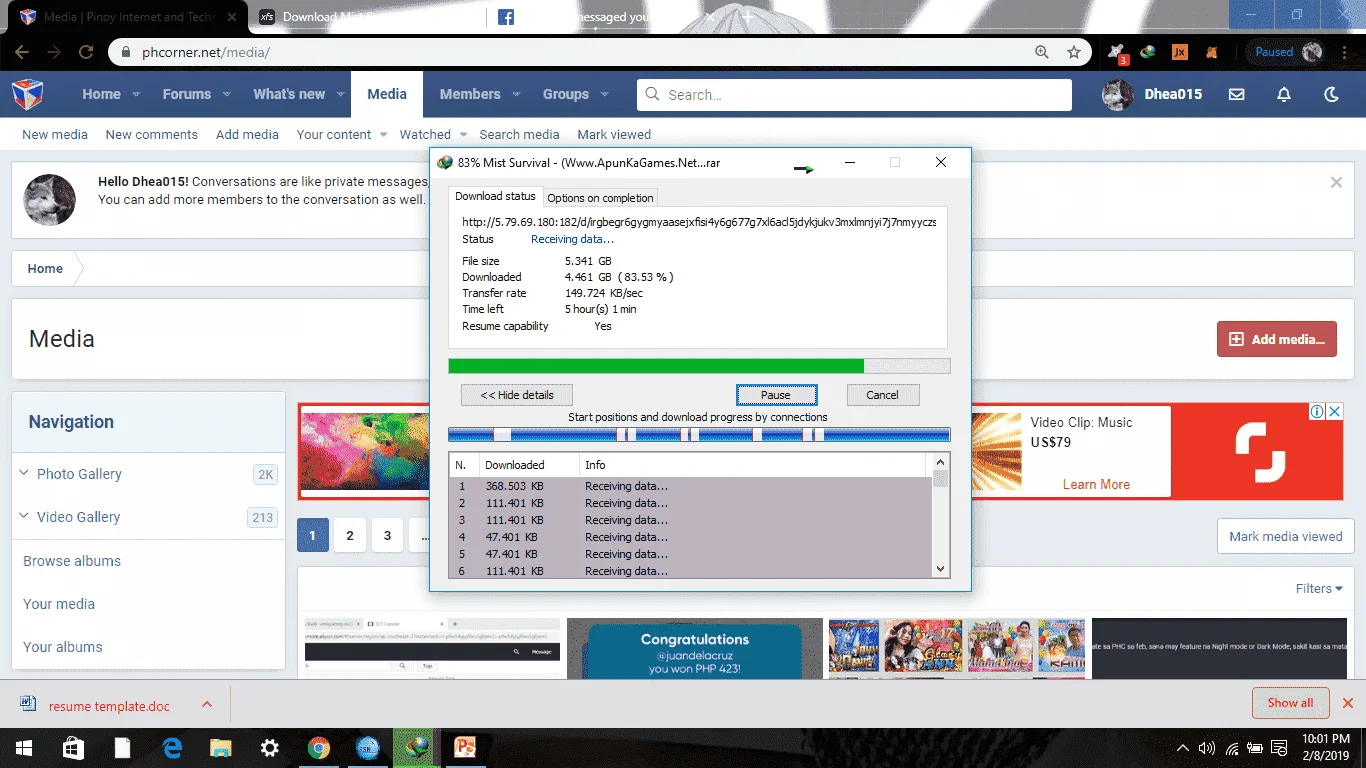The image size is (1366, 768).
Task: Click the New media link
Action: pyautogui.click(x=55, y=134)
